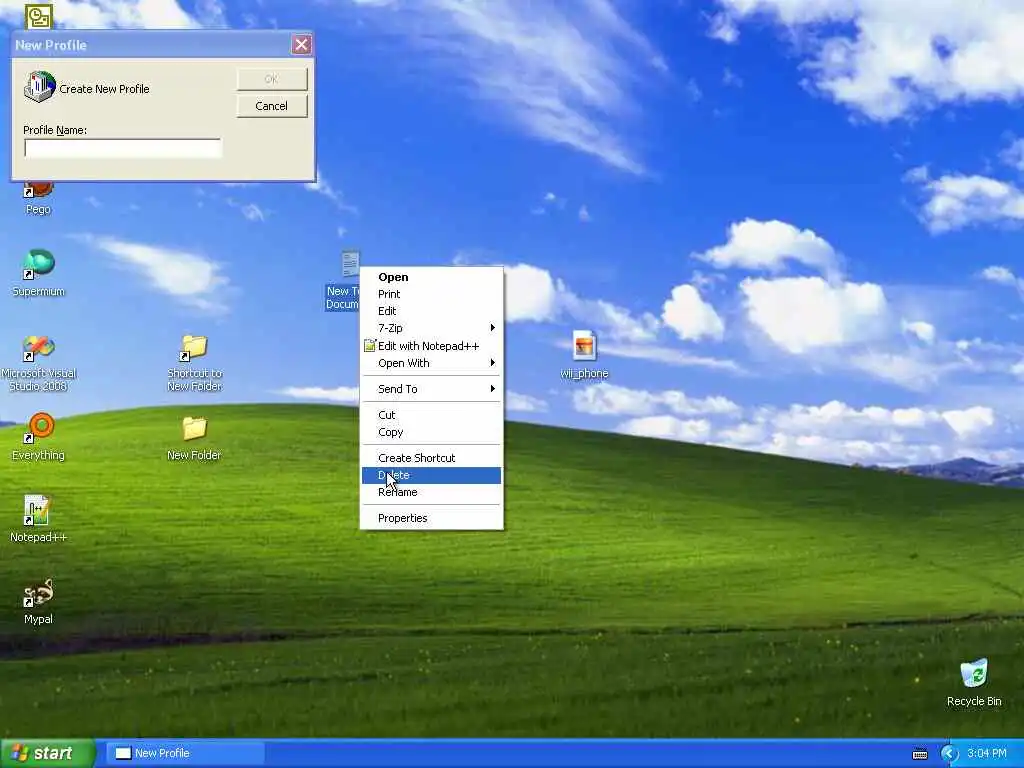
Task: Choose Delete from the context menu
Action: (431, 475)
